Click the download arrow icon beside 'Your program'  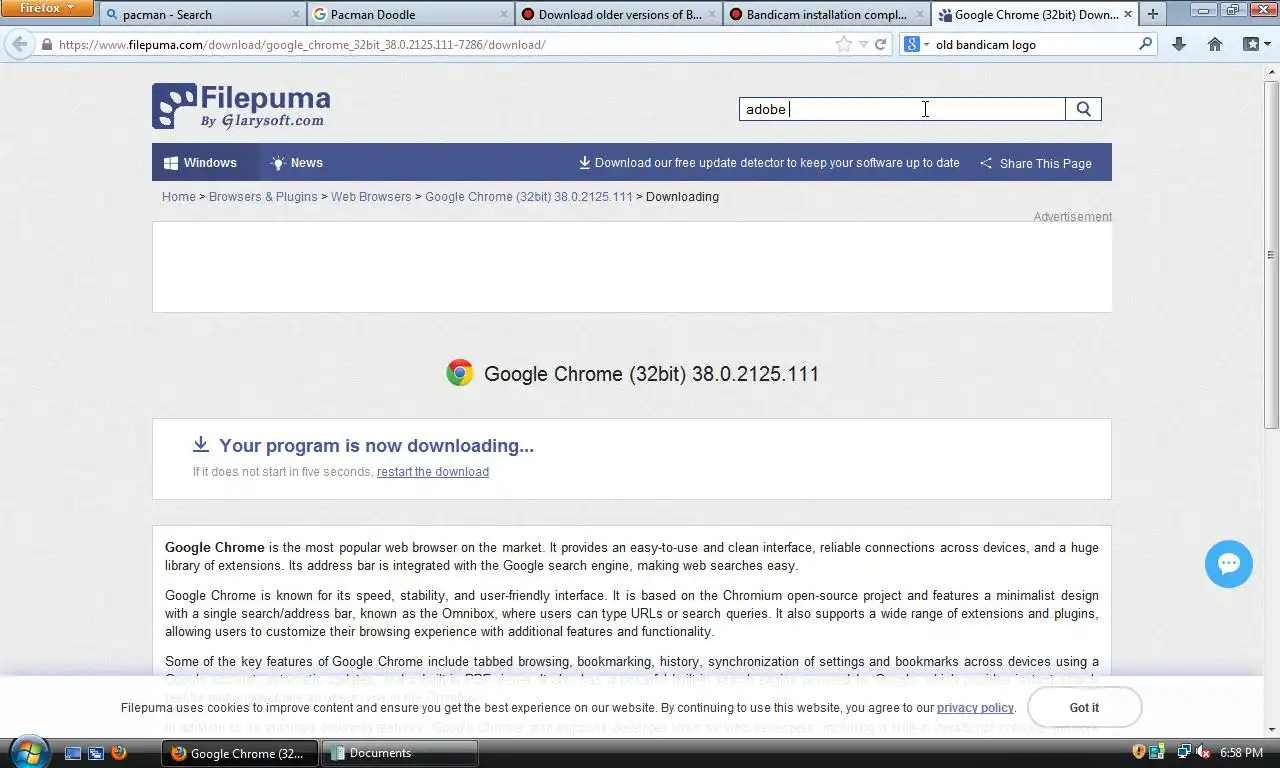pos(201,445)
